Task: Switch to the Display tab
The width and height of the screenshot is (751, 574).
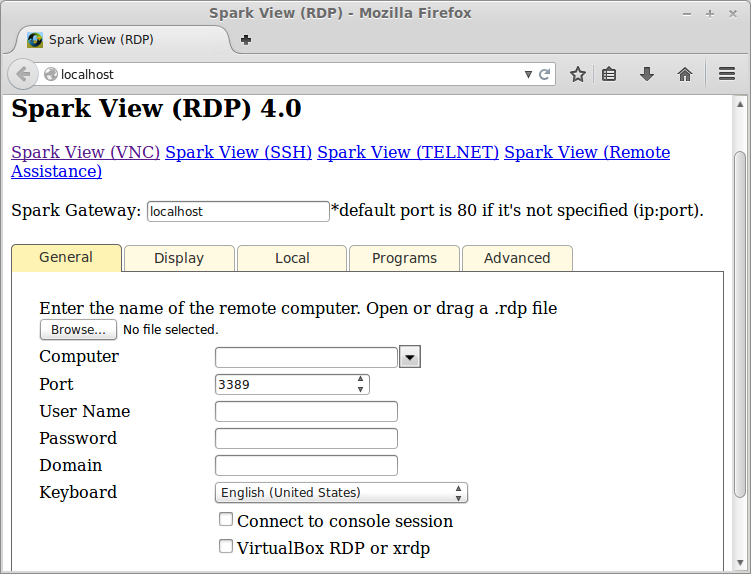Action: click(x=179, y=258)
